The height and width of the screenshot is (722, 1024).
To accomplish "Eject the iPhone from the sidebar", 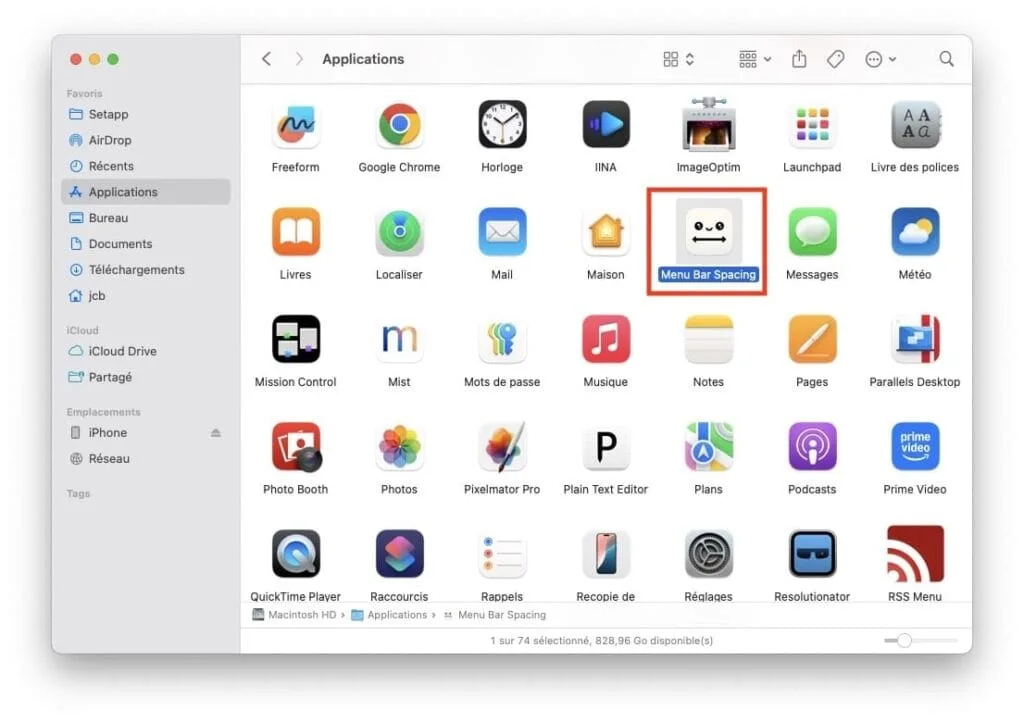I will pos(215,432).
